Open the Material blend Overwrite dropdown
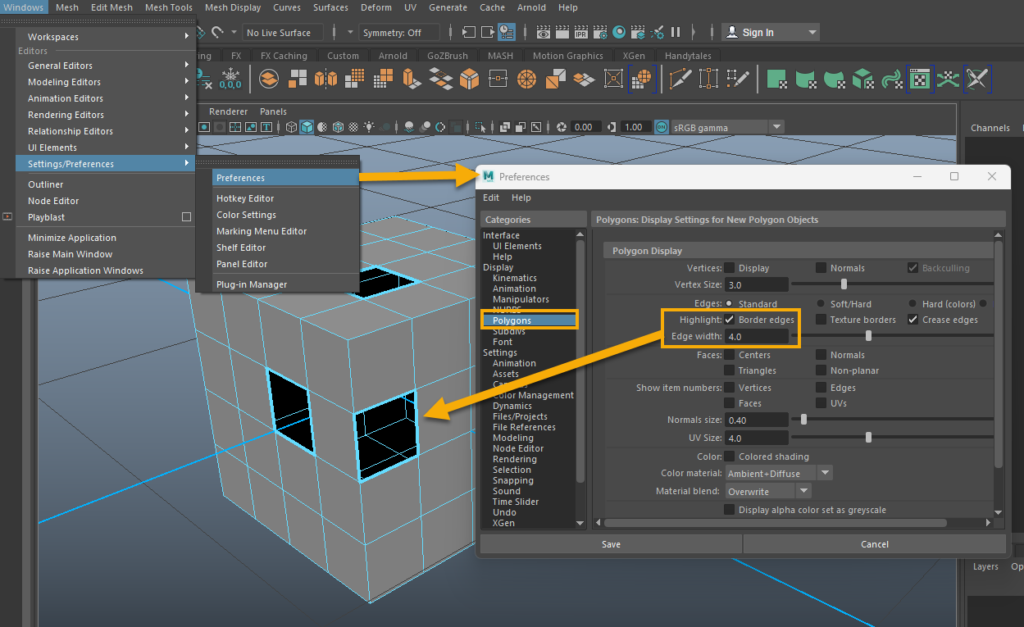Screen dimensions: 1024x627 click(x=768, y=491)
